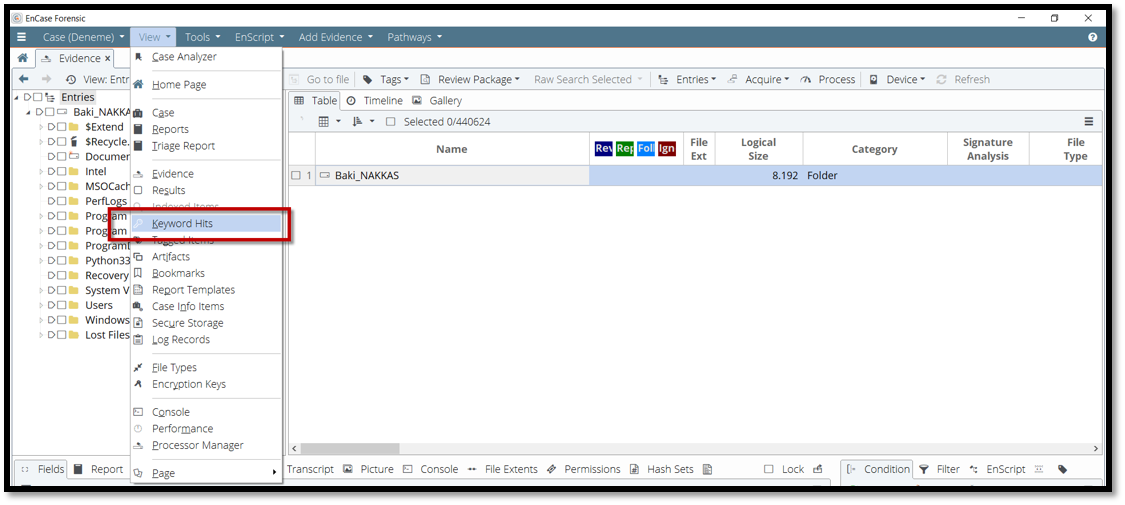Select Keyword Hits from View menu

[x=182, y=224]
